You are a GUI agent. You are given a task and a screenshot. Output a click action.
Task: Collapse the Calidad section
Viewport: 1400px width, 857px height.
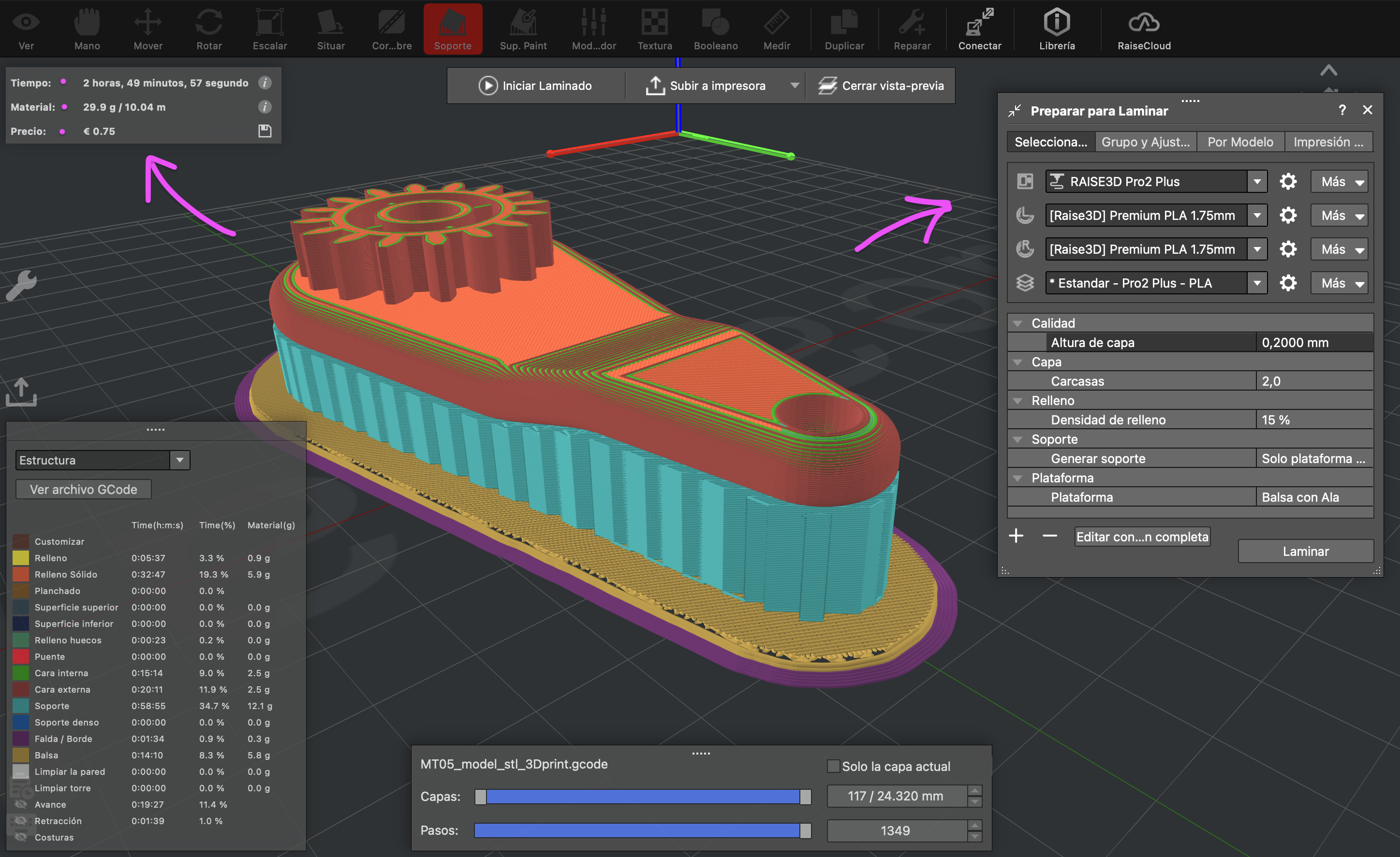(1017, 323)
